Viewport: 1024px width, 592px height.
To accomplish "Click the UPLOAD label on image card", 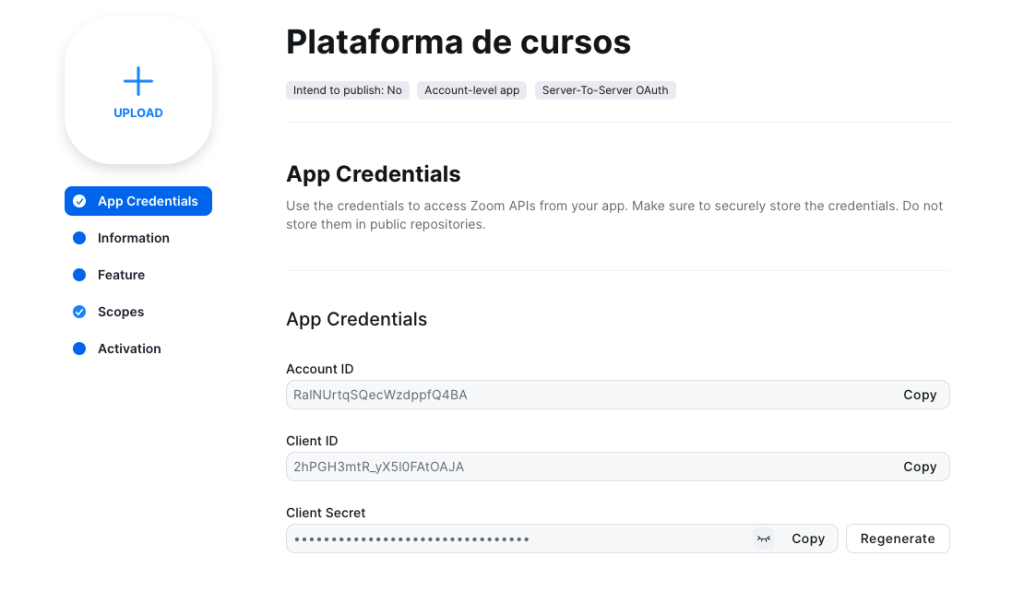I will (x=138, y=113).
